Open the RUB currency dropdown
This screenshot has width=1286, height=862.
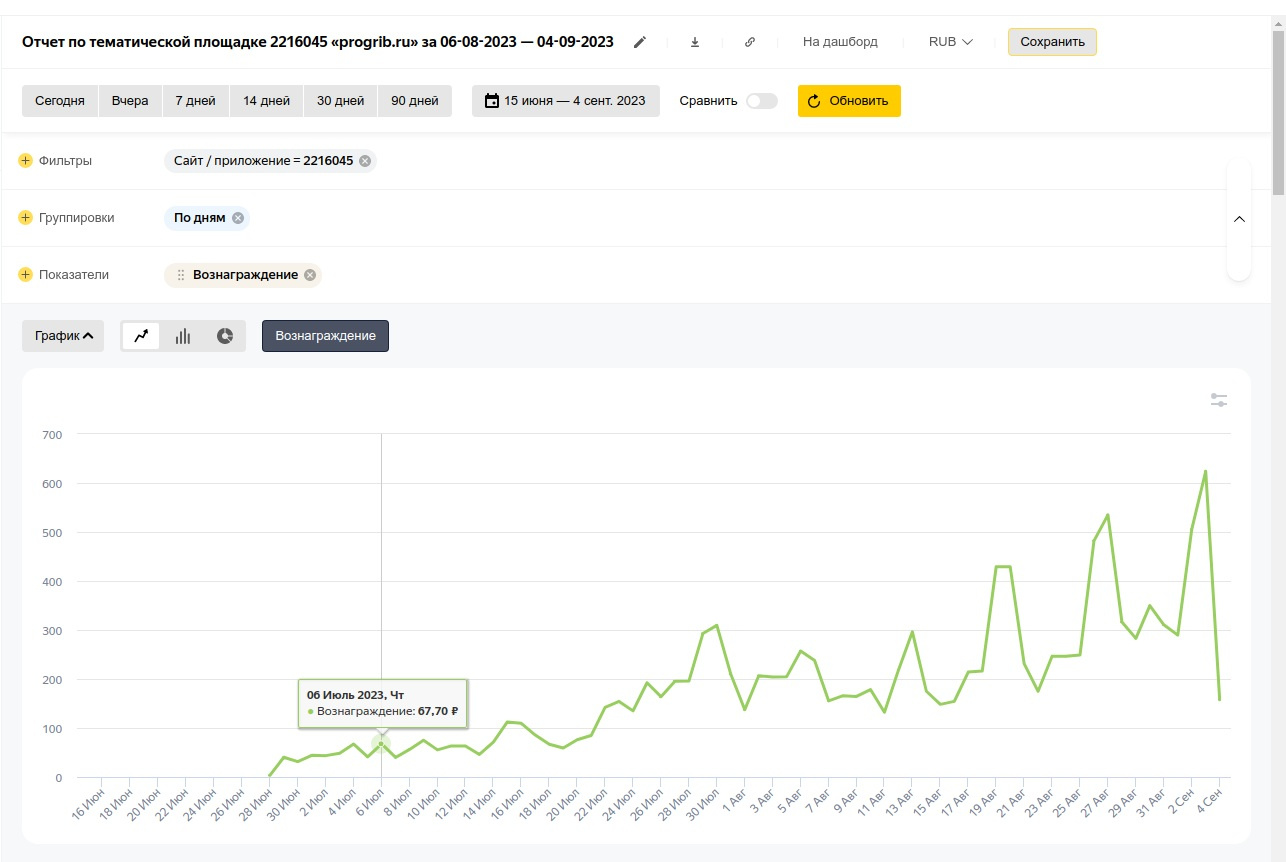(948, 41)
